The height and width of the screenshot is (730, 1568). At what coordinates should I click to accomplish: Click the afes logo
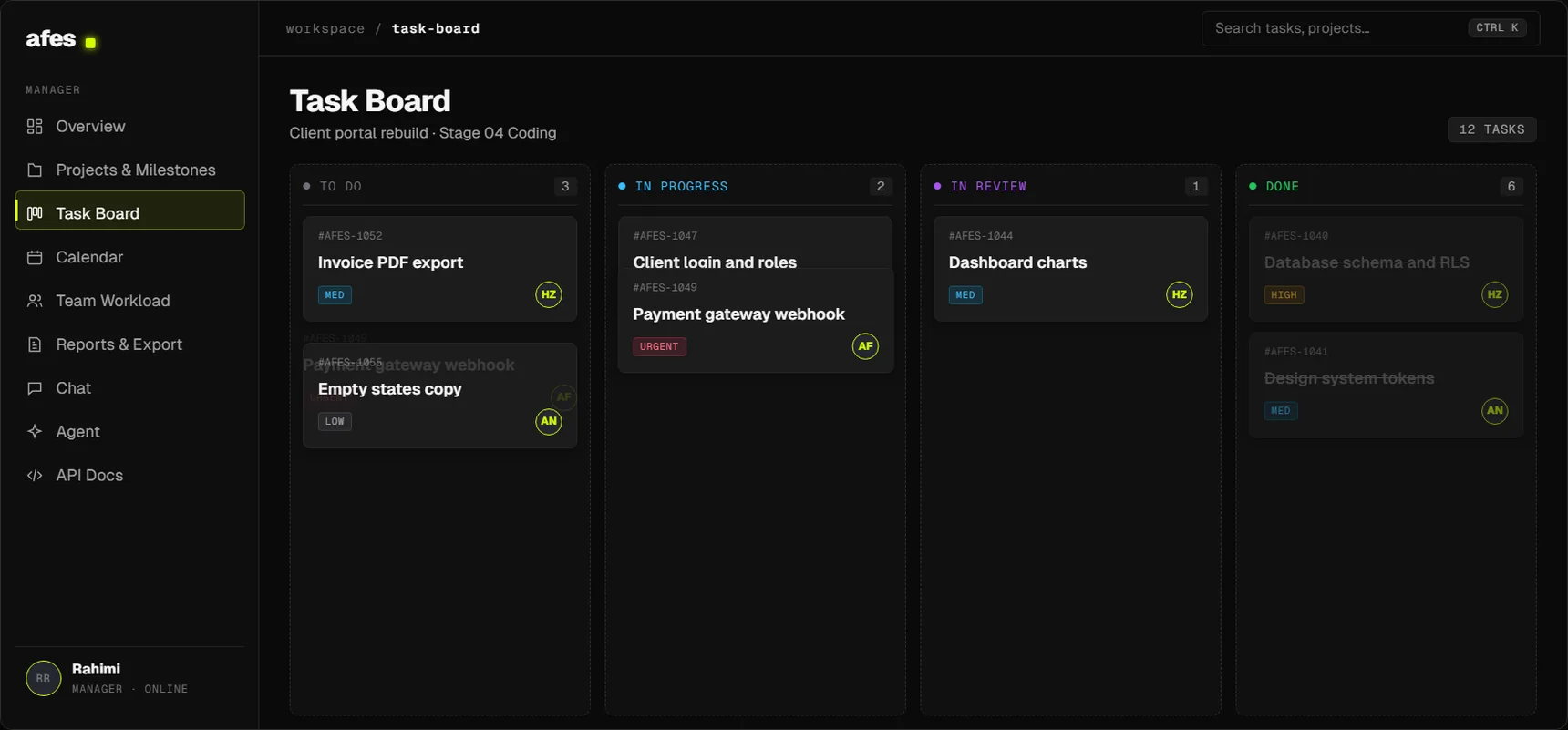pyautogui.click(x=60, y=39)
